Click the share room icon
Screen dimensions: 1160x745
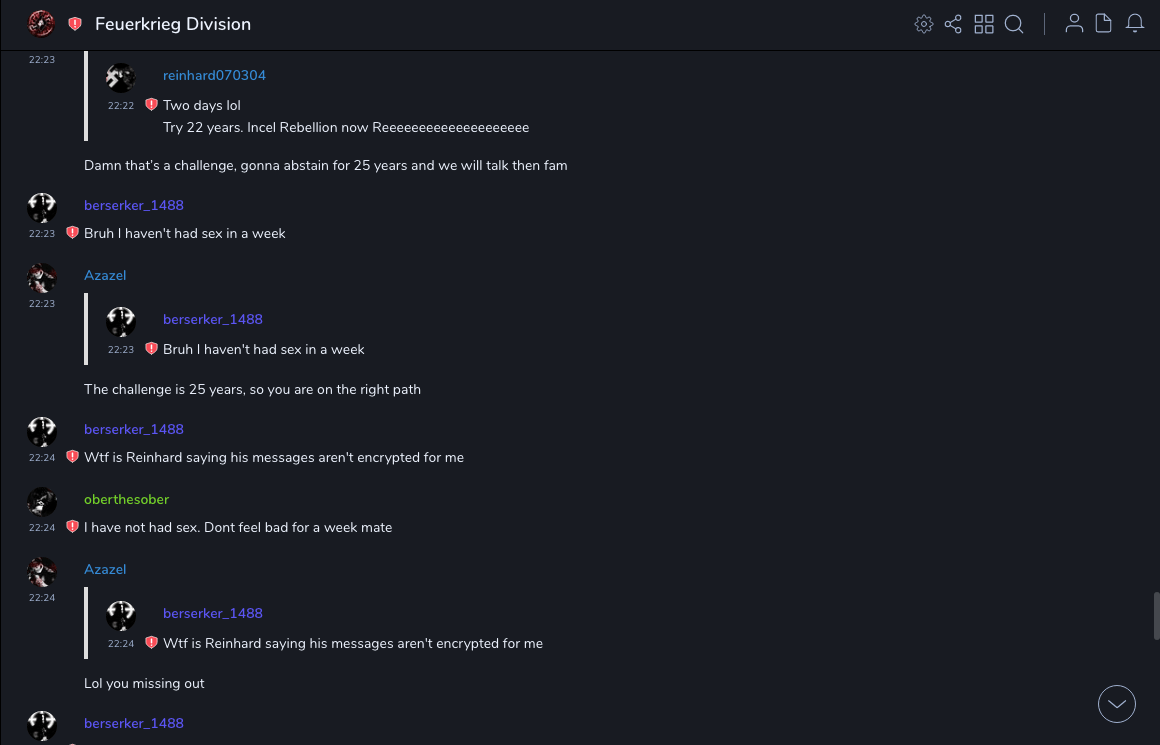[x=953, y=24]
